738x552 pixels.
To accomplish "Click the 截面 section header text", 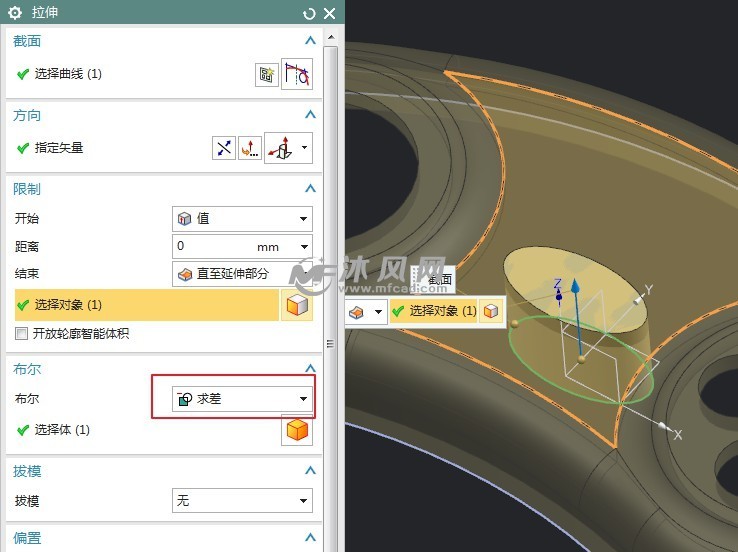I will coord(27,41).
